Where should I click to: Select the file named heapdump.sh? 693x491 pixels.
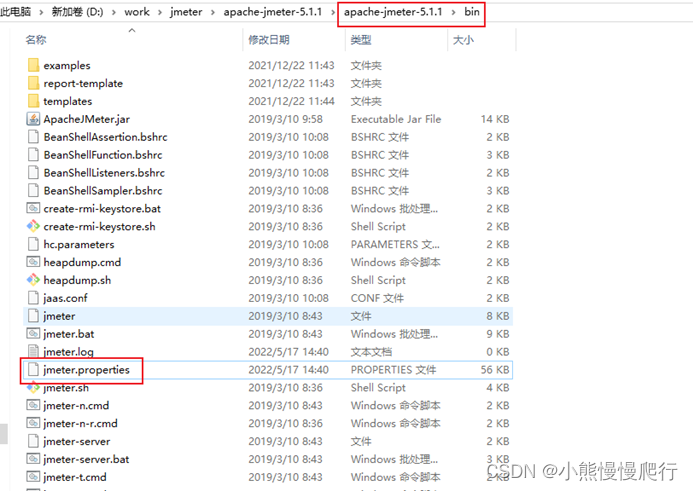click(x=77, y=280)
